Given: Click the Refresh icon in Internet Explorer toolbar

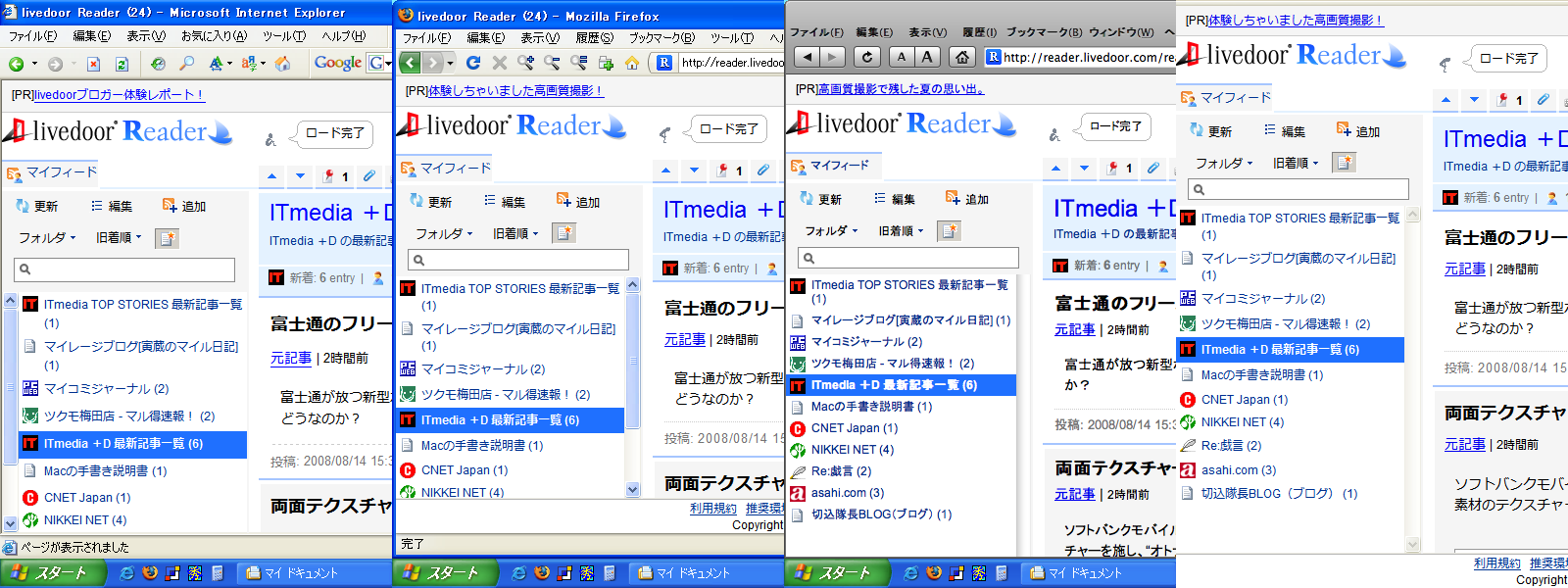Looking at the screenshot, I should pos(122,64).
